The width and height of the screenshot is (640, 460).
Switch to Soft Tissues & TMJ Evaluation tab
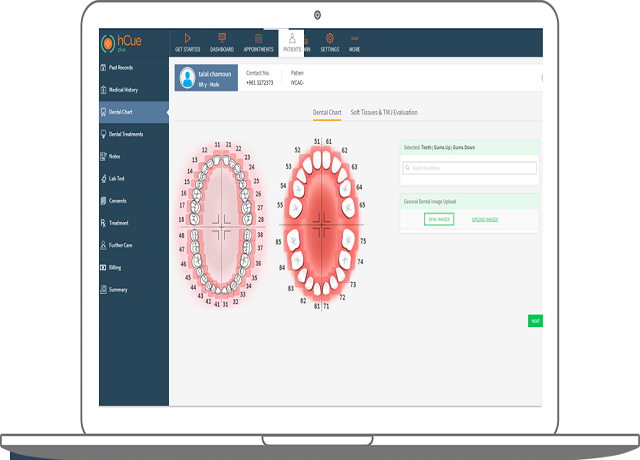point(386,114)
